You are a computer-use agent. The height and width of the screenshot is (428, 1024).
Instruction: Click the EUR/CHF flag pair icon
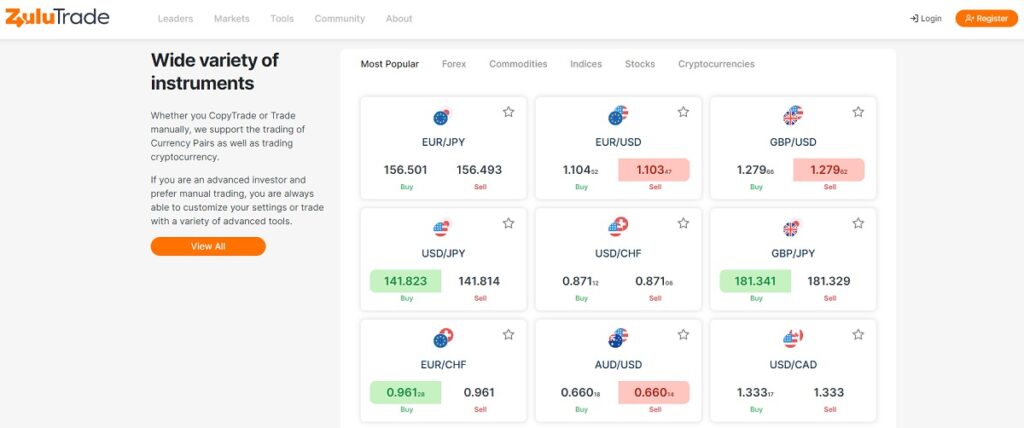tap(442, 338)
